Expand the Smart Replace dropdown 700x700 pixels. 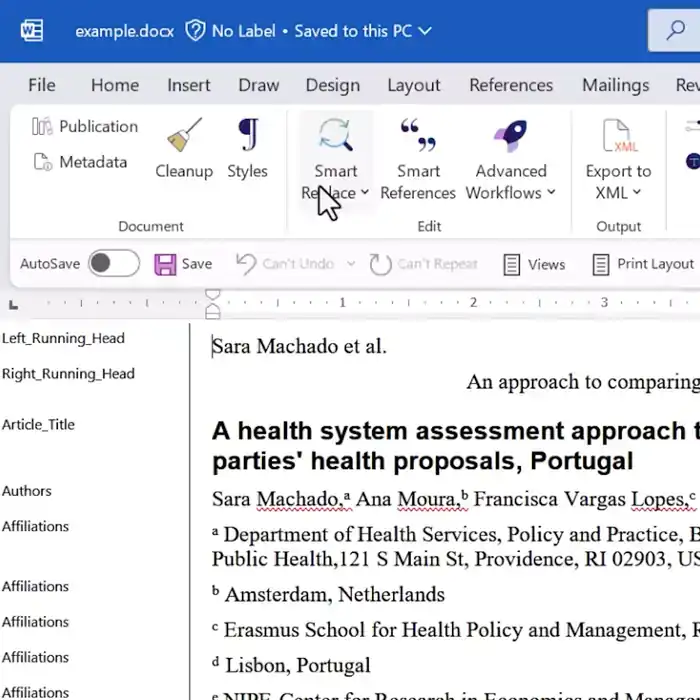point(365,193)
